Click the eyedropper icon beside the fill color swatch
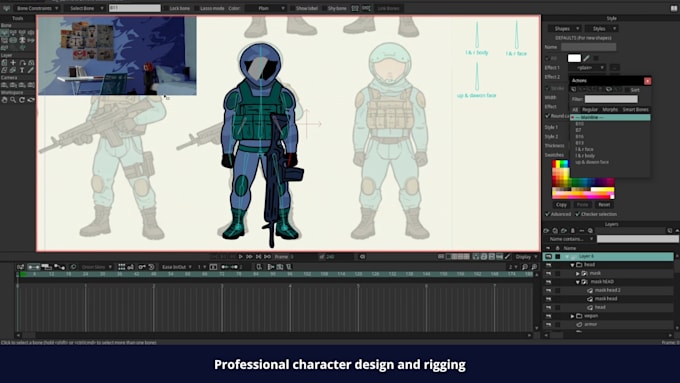Viewport: 680px width, 383px height. coord(586,58)
